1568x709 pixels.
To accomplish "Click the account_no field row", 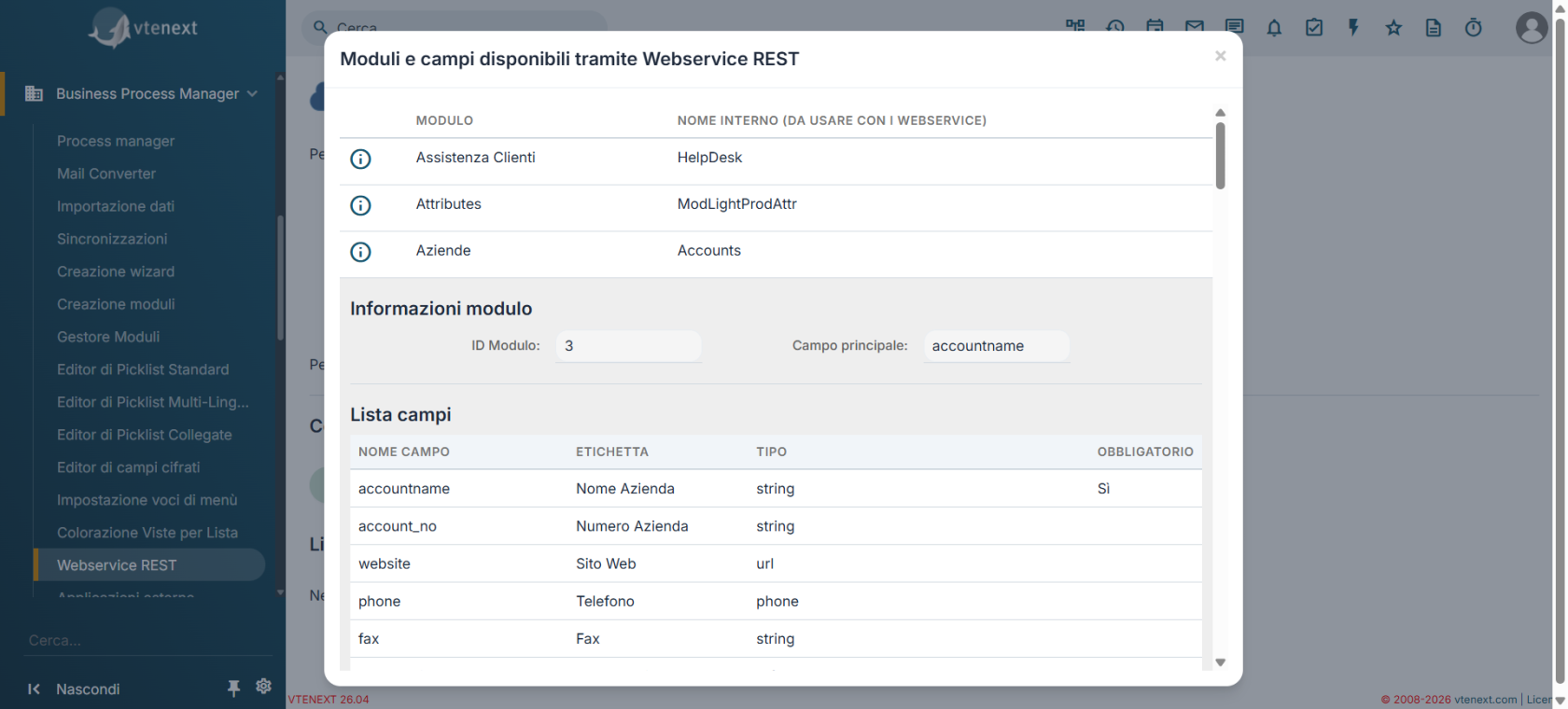I will [x=776, y=526].
